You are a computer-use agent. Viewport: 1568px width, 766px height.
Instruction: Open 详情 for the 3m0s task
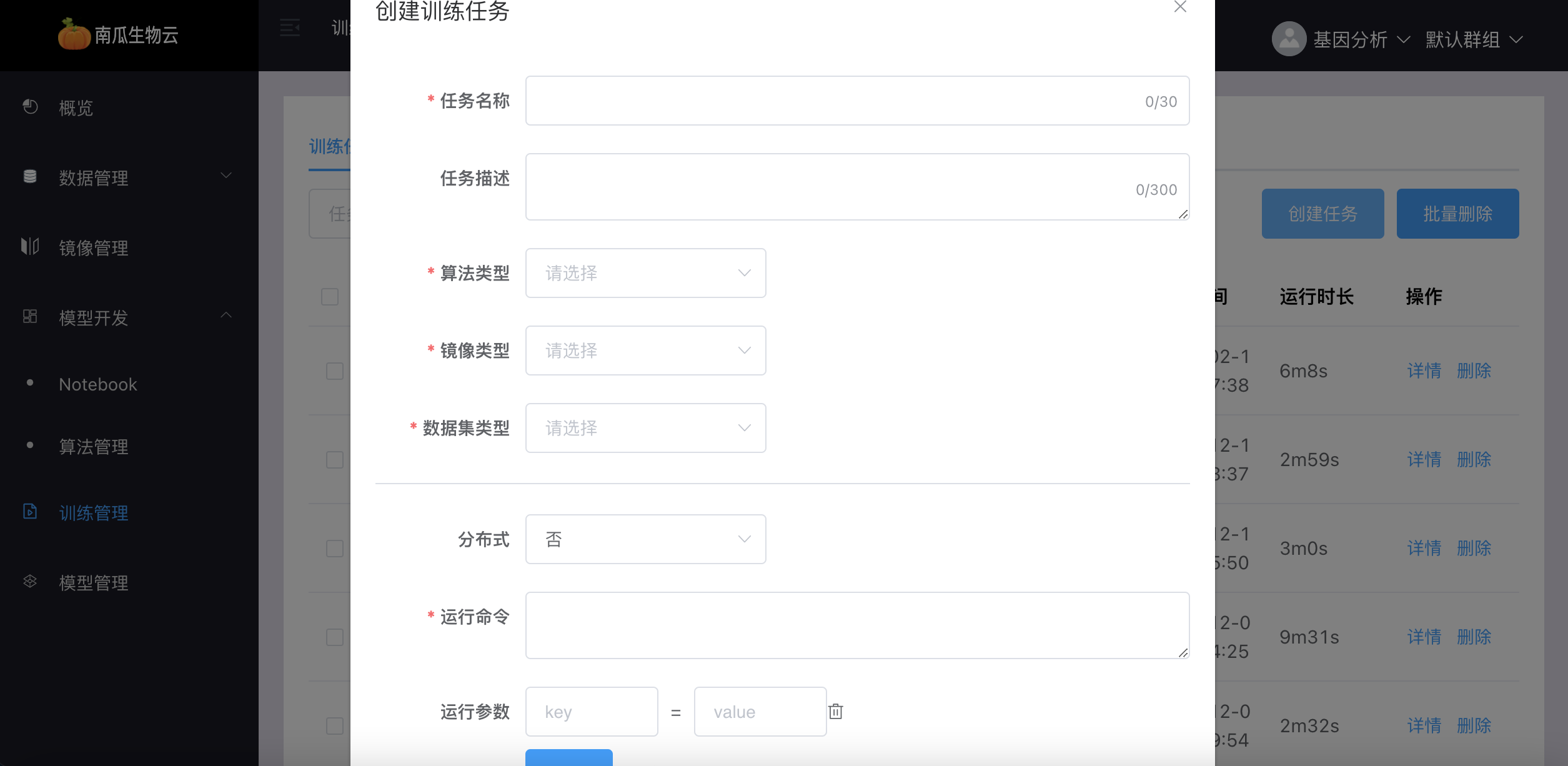click(1424, 549)
